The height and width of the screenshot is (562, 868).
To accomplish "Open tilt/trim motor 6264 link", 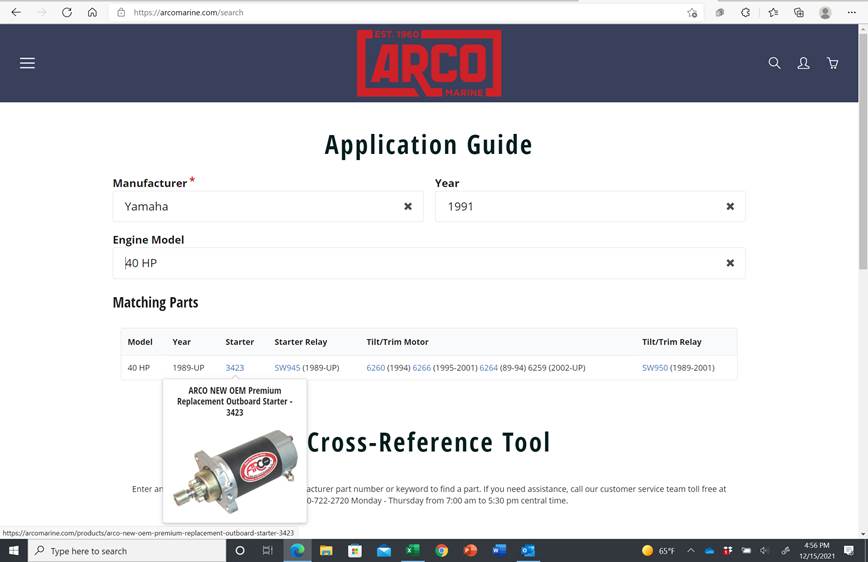I will point(489,368).
